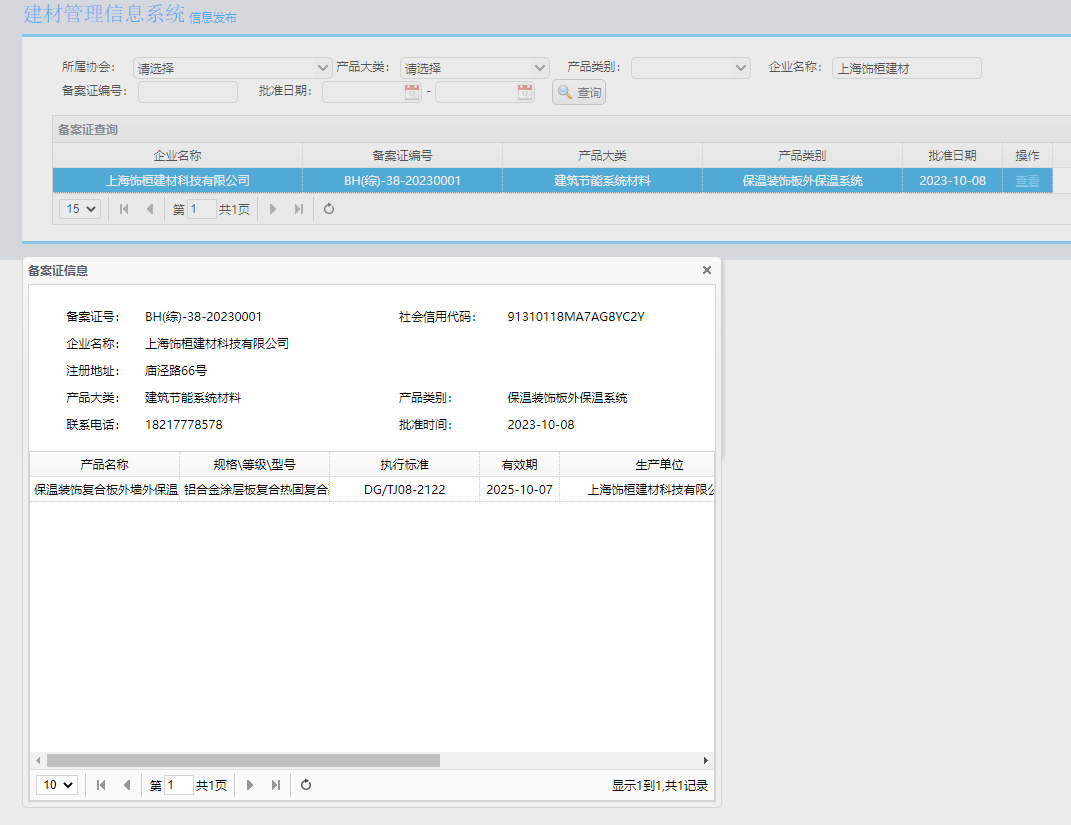This screenshot has width=1071, height=825.
Task: Click the 批准日期 end date field
Action: (484, 92)
